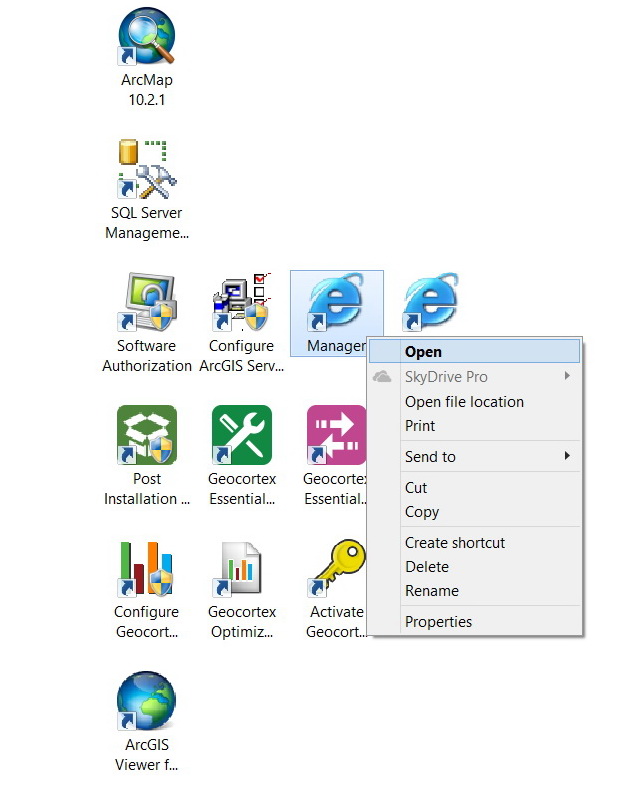Click the Activate Geocortex key icon
This screenshot has height=788, width=618.
(337, 568)
